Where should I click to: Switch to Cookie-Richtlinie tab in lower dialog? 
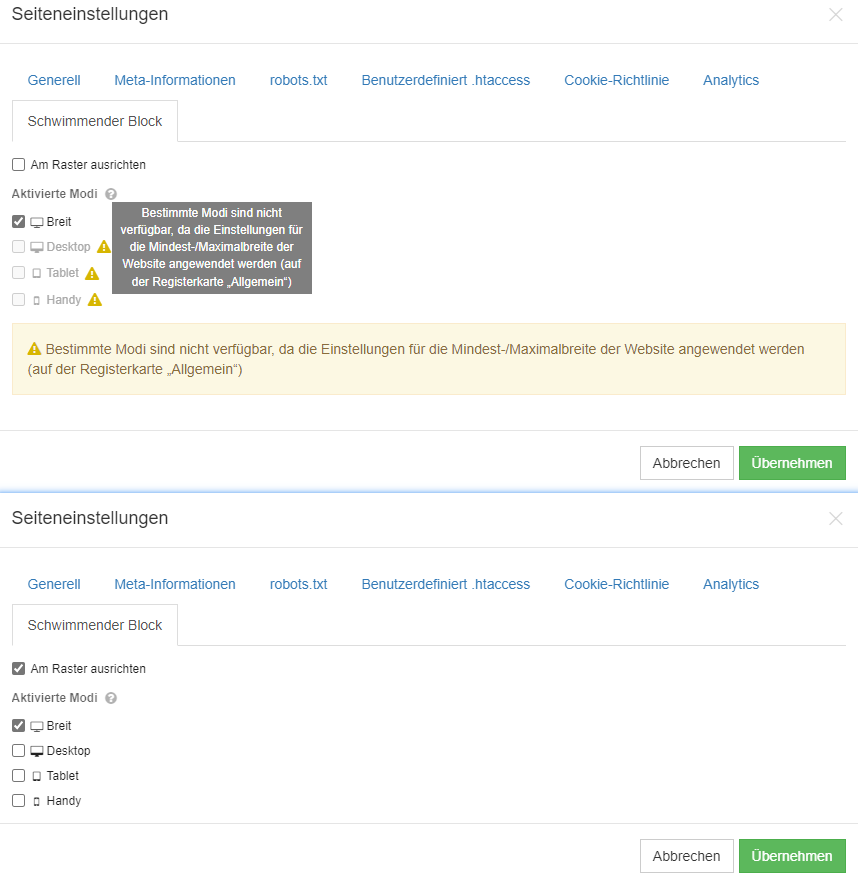(x=617, y=584)
